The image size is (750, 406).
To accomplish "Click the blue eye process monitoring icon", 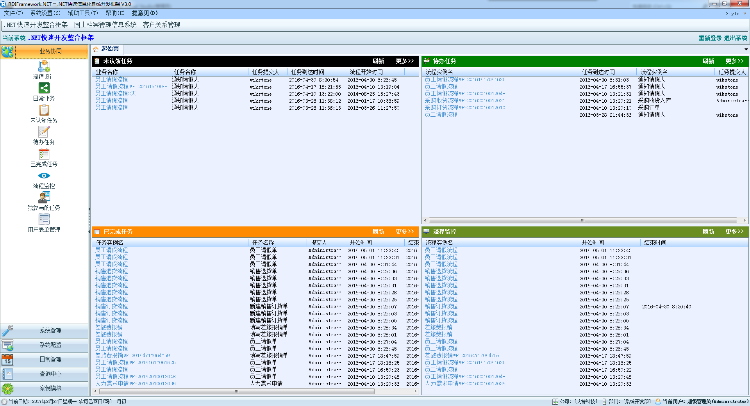I will click(44, 176).
